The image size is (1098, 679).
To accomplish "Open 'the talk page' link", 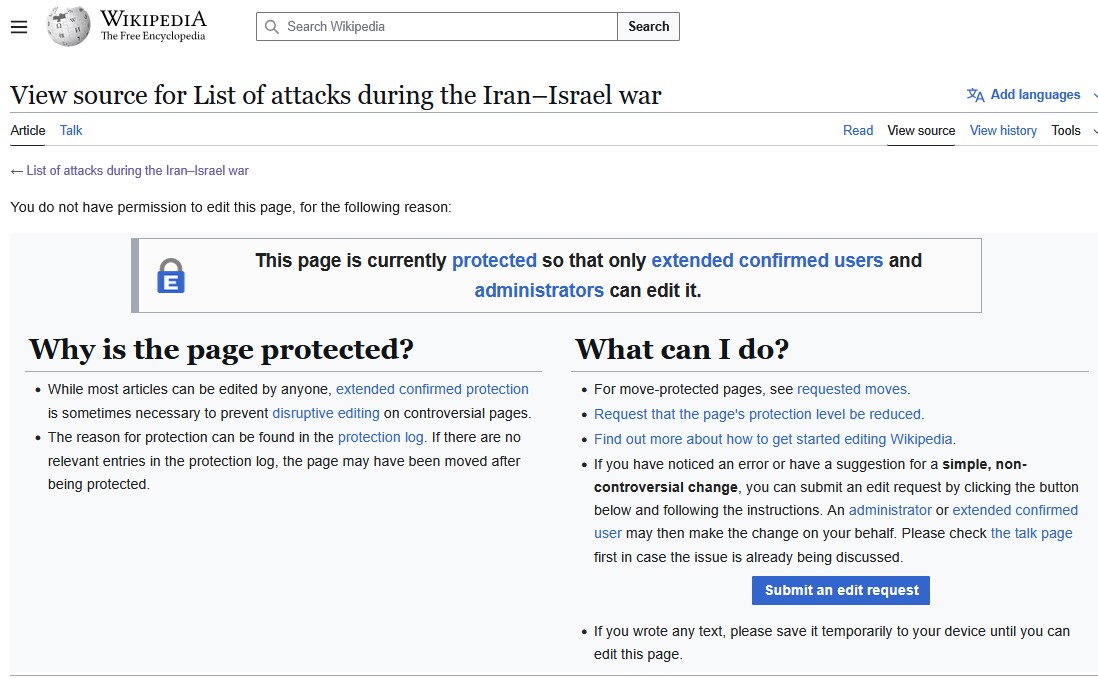I will point(1031,533).
